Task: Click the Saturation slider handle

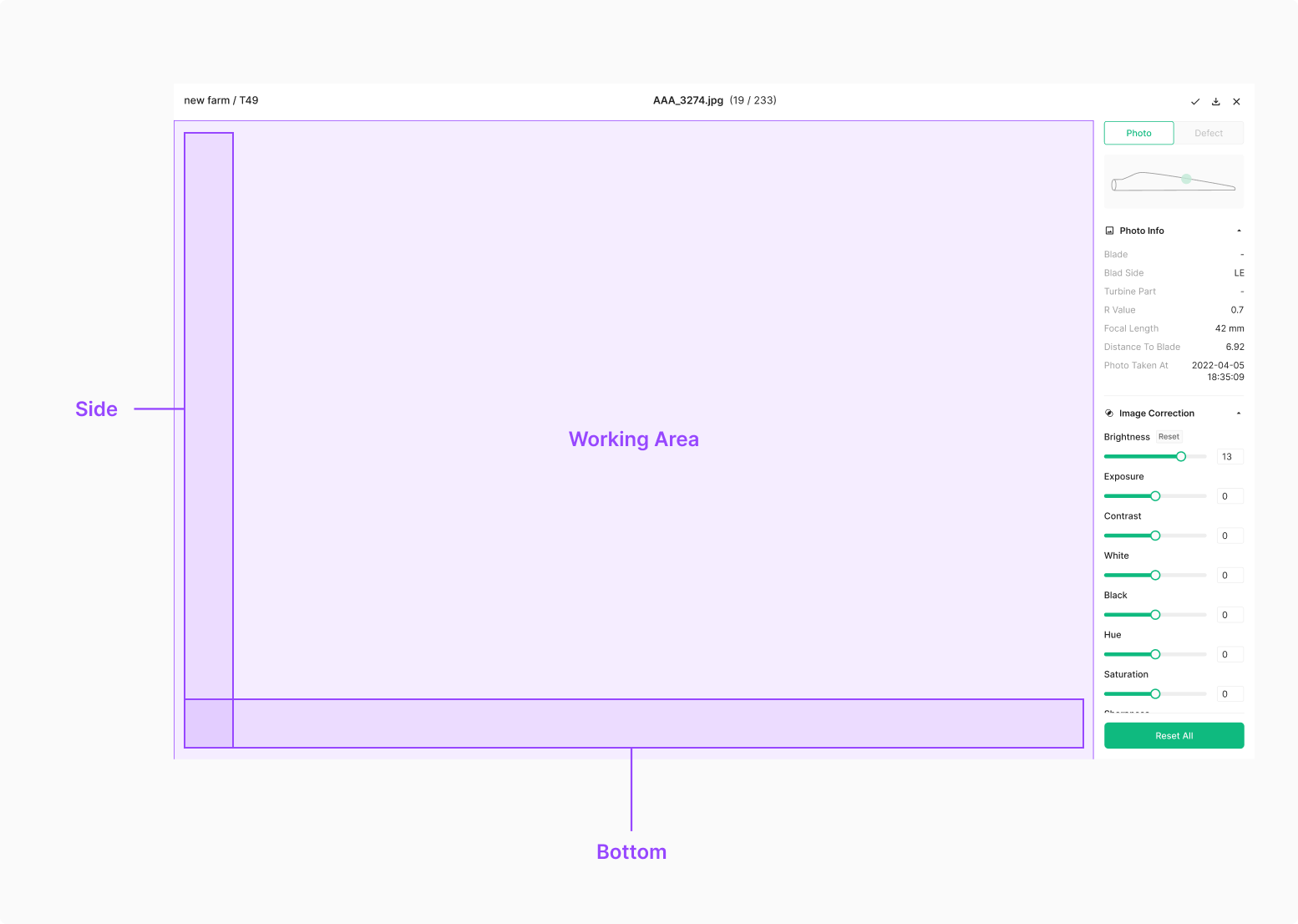Action: coord(1155,694)
